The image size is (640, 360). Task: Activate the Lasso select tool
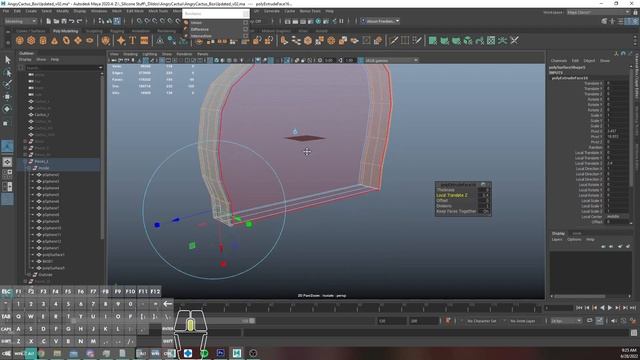coord(7,73)
